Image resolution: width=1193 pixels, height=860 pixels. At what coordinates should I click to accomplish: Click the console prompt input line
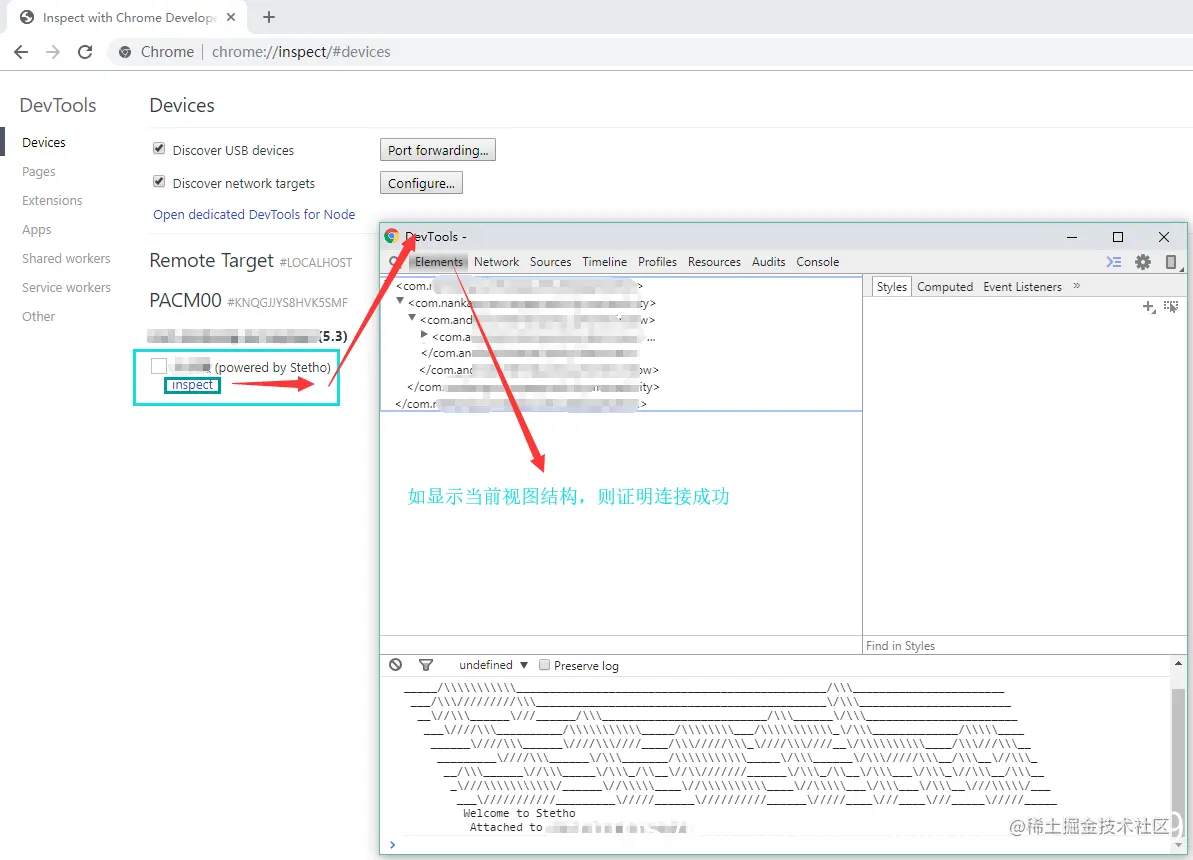[x=778, y=844]
